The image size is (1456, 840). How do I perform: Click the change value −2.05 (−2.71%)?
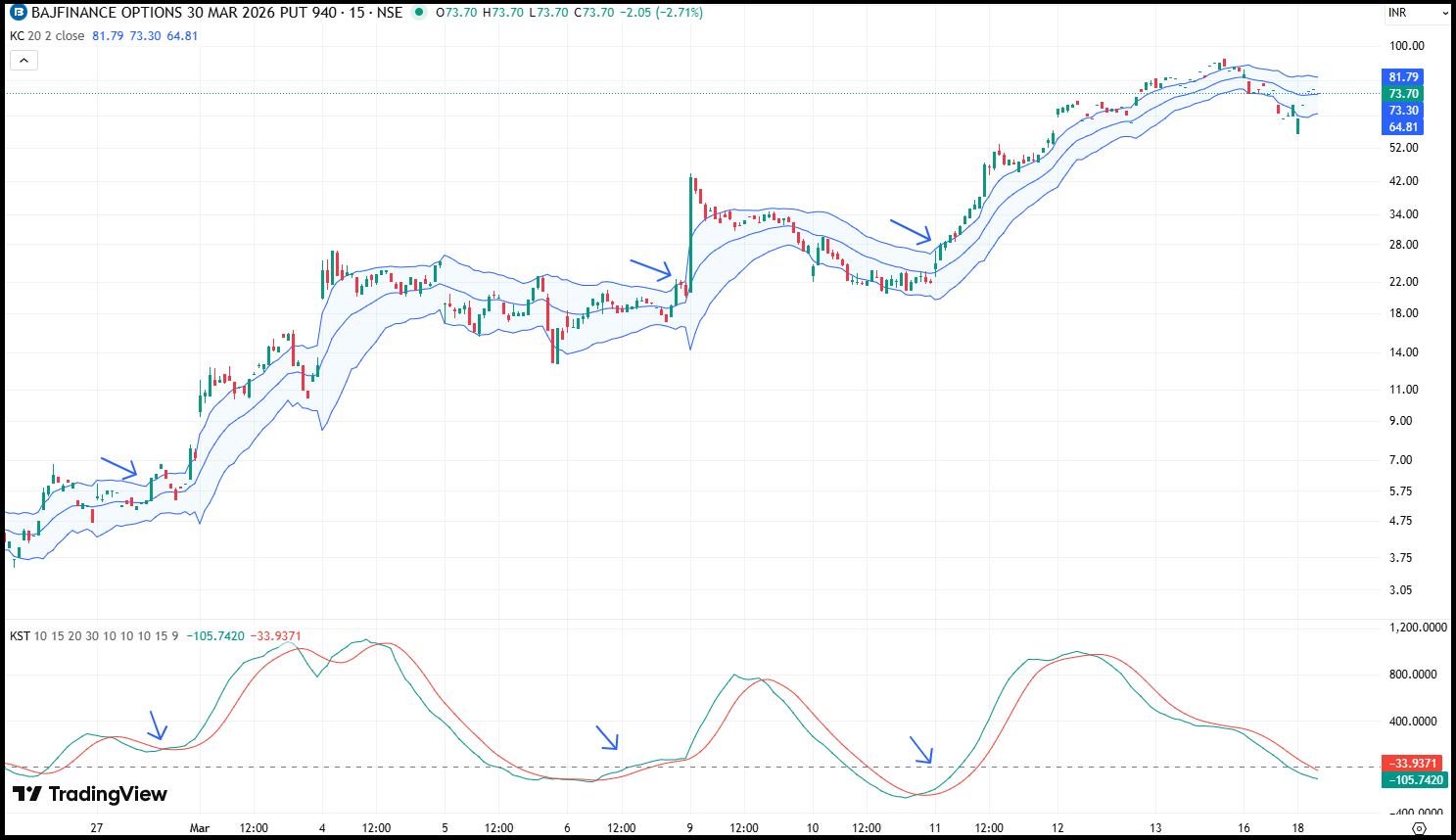[x=662, y=13]
